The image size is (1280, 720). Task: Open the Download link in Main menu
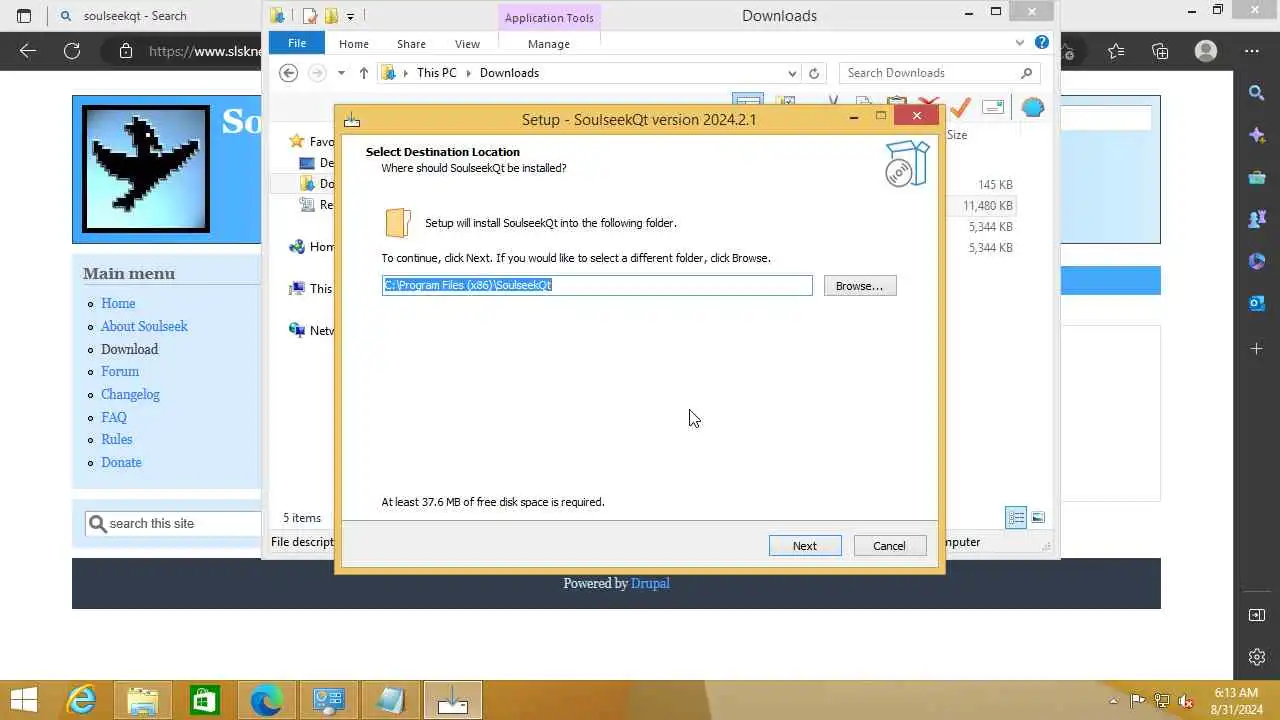[129, 349]
